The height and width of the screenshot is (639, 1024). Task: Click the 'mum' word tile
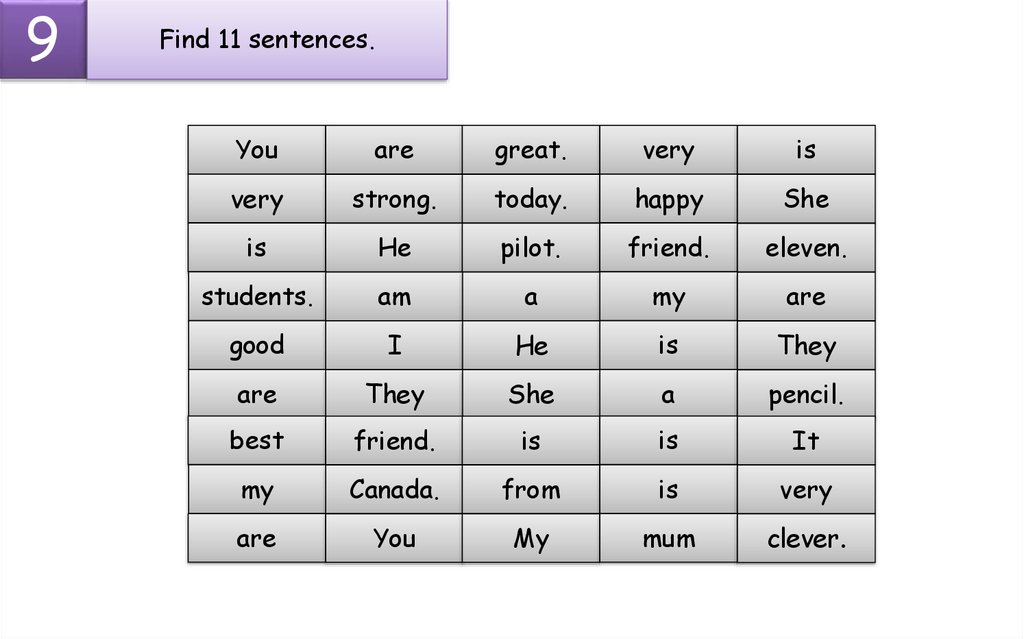coord(668,539)
